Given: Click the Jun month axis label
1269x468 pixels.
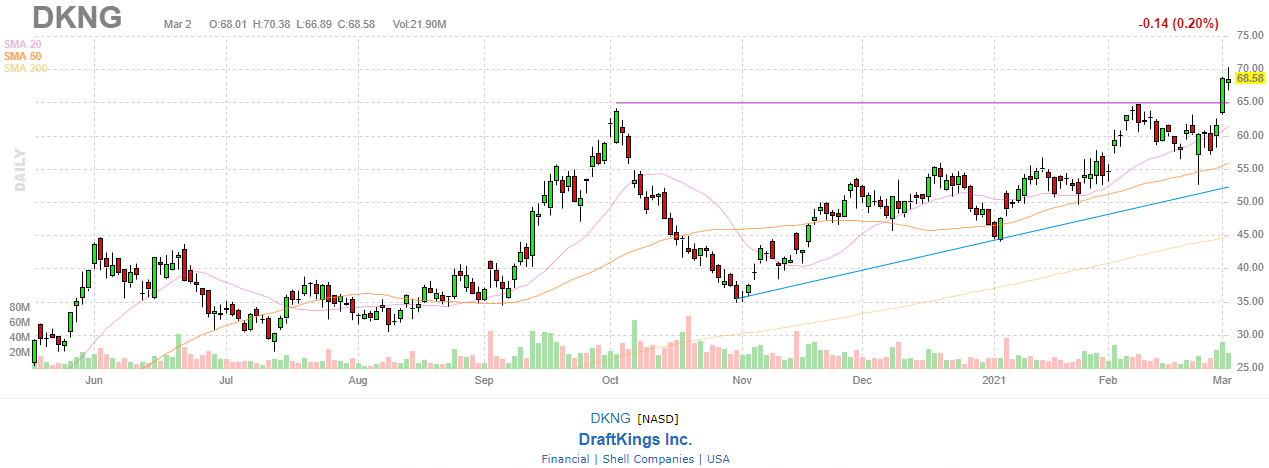Looking at the screenshot, I should point(95,381).
